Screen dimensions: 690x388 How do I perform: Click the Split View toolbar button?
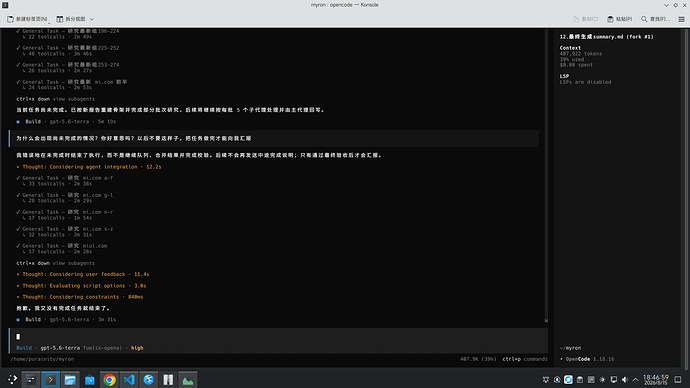pyautogui.click(x=71, y=19)
